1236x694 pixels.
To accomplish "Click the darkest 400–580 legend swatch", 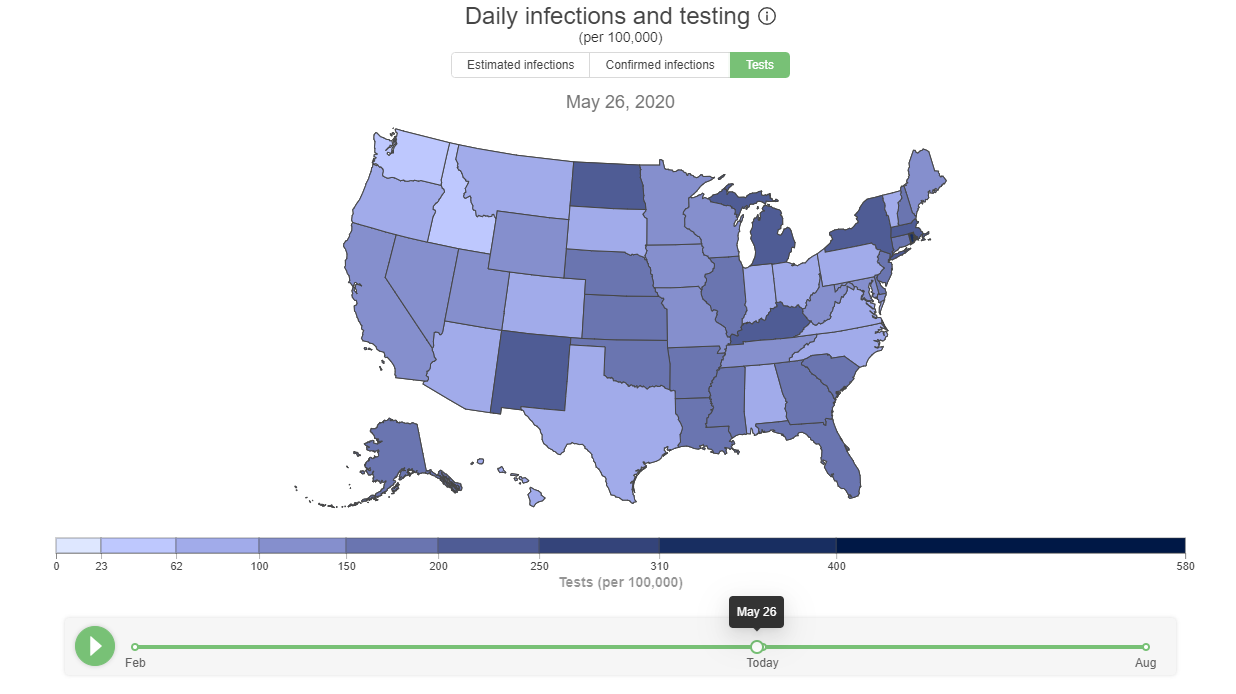I will coord(1010,545).
